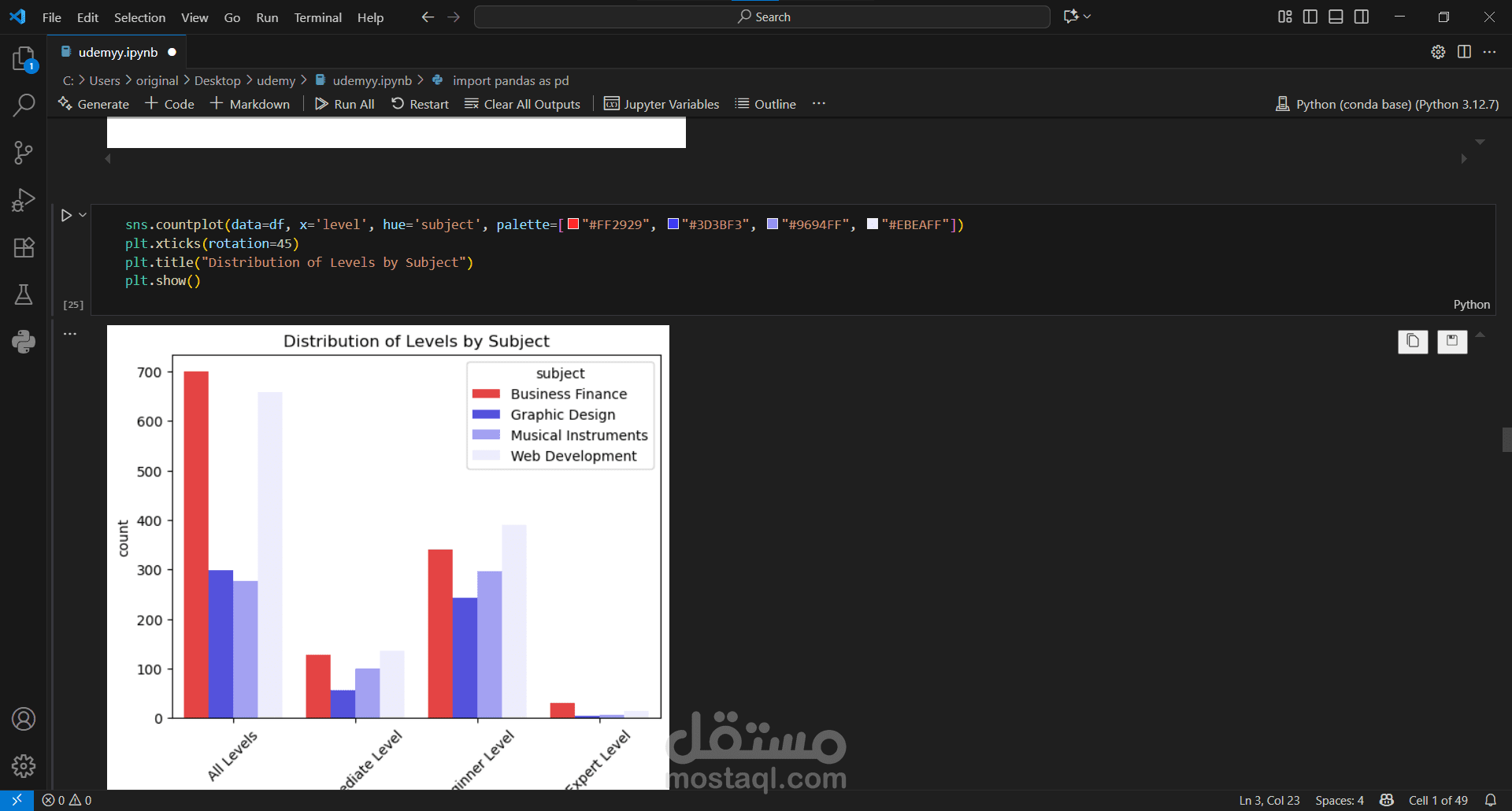Screen dimensions: 1512x811
Task: Open Manage gear in activity bar
Action: click(x=24, y=765)
